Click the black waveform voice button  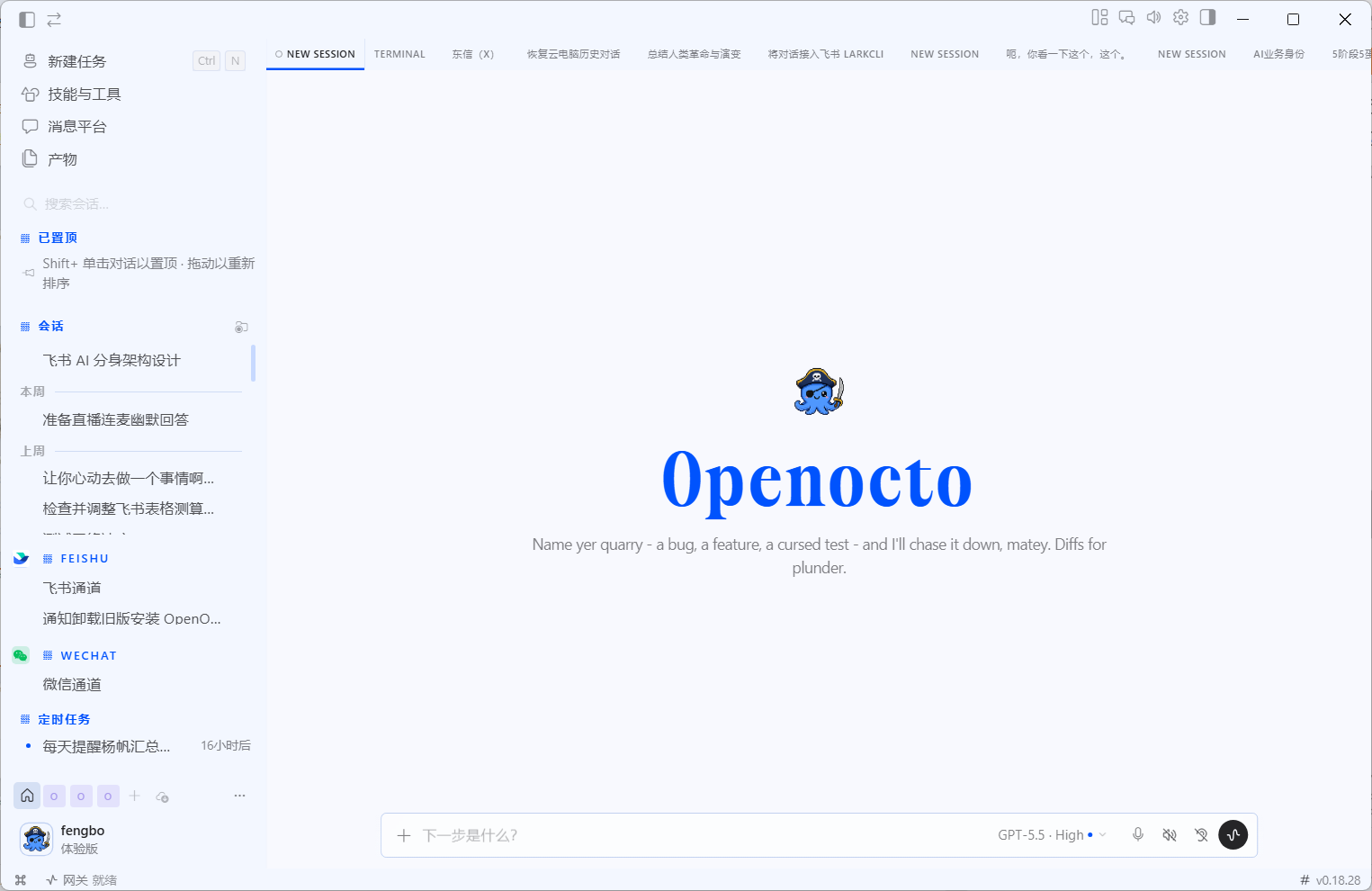click(1233, 834)
